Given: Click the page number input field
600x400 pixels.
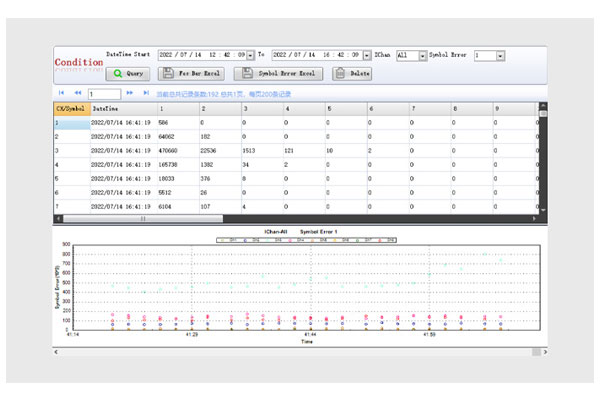Looking at the screenshot, I should coord(104,94).
